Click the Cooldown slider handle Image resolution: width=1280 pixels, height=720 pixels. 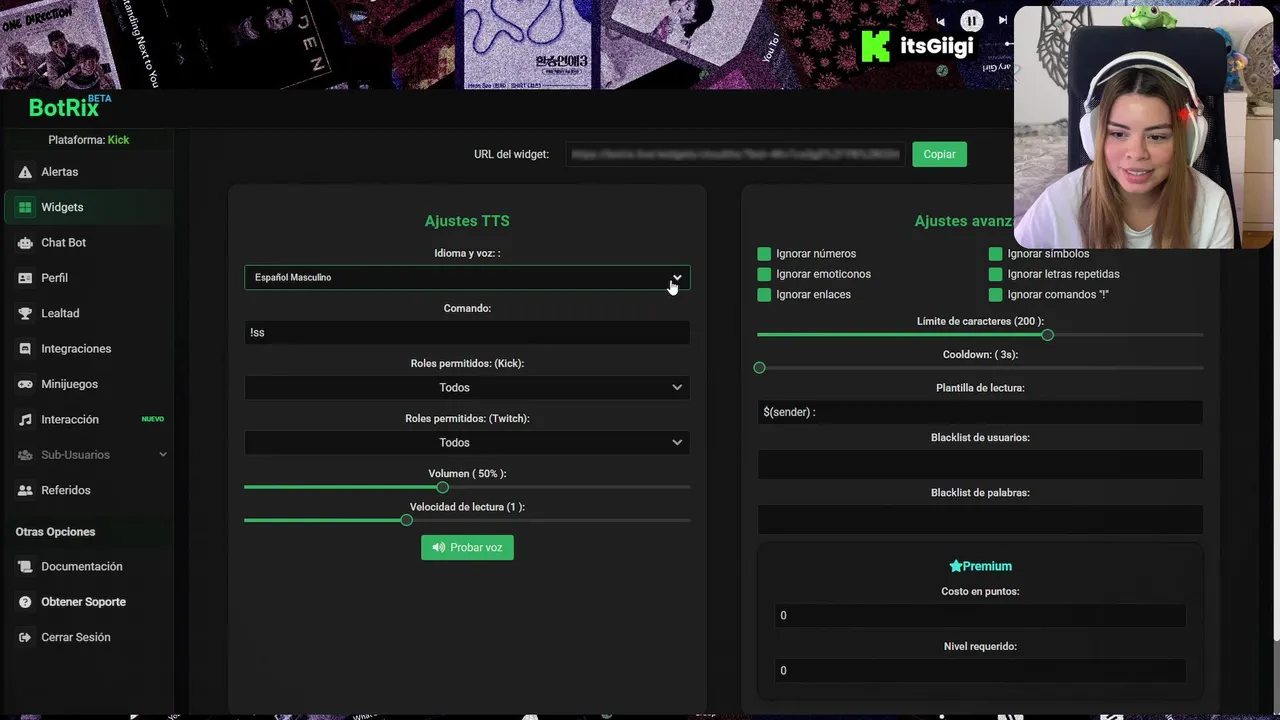(x=759, y=368)
